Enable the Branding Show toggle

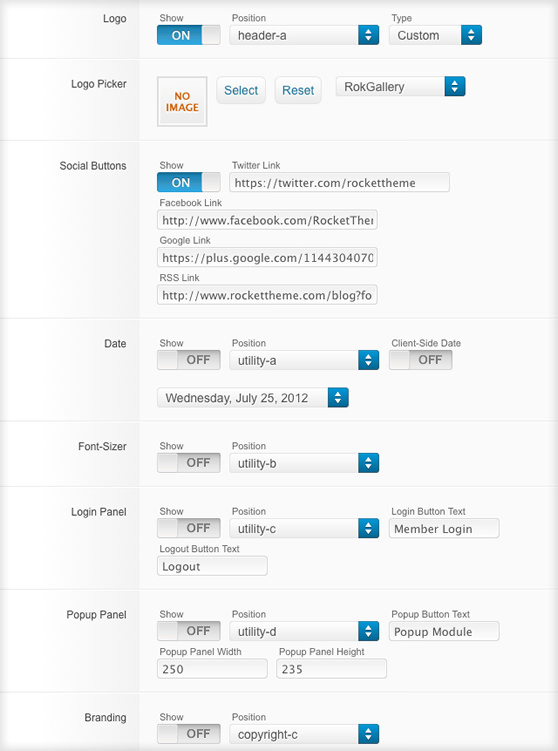pos(189,734)
